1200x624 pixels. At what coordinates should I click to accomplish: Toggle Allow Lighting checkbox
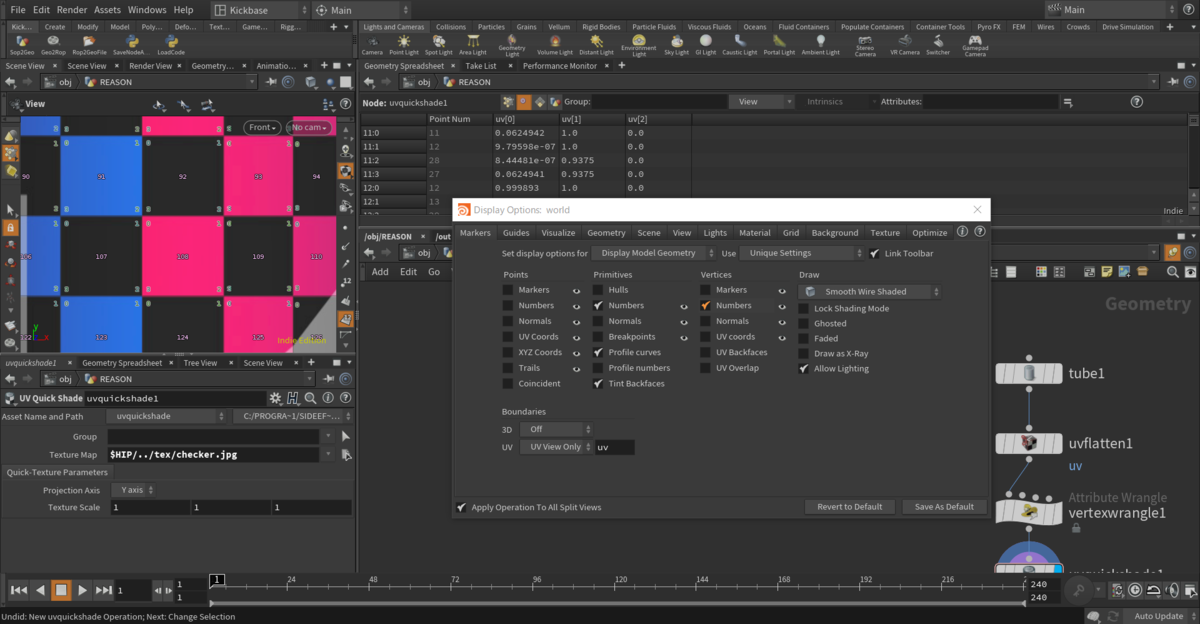804,368
